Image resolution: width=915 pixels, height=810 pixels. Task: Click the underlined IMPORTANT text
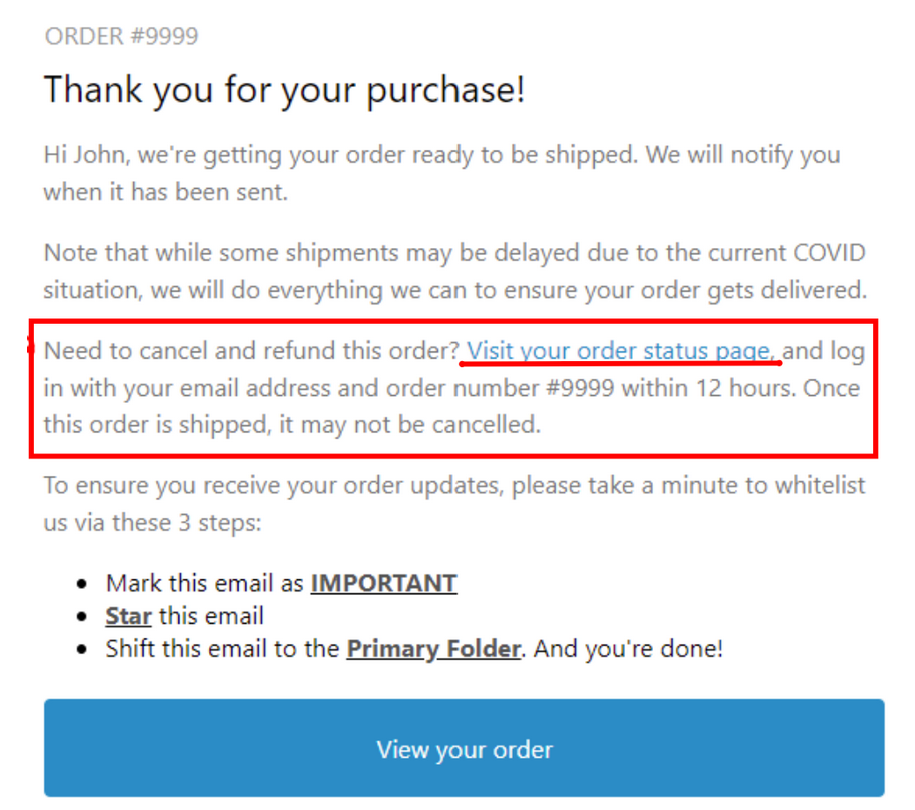coord(383,583)
